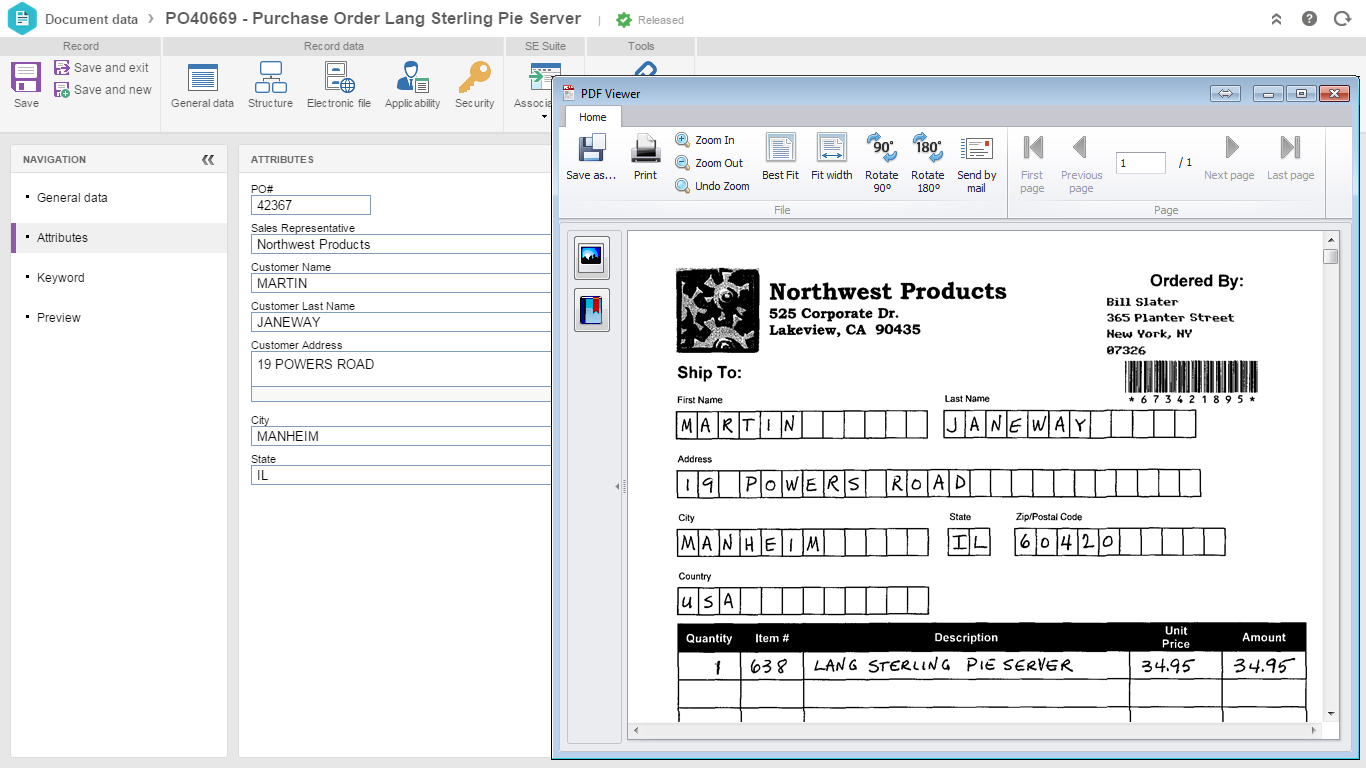Click Zoom Out in PDF Viewer
This screenshot has width=1366, height=768.
click(x=709, y=163)
